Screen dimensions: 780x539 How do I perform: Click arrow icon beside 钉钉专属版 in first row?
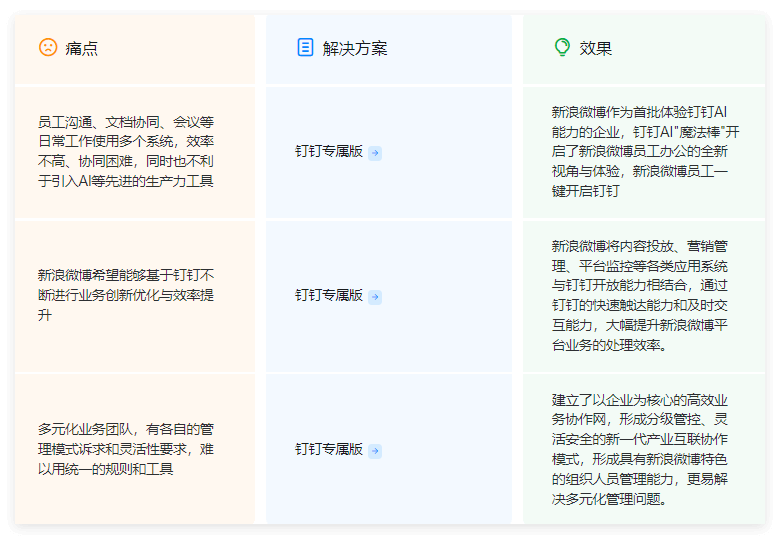tap(375, 153)
